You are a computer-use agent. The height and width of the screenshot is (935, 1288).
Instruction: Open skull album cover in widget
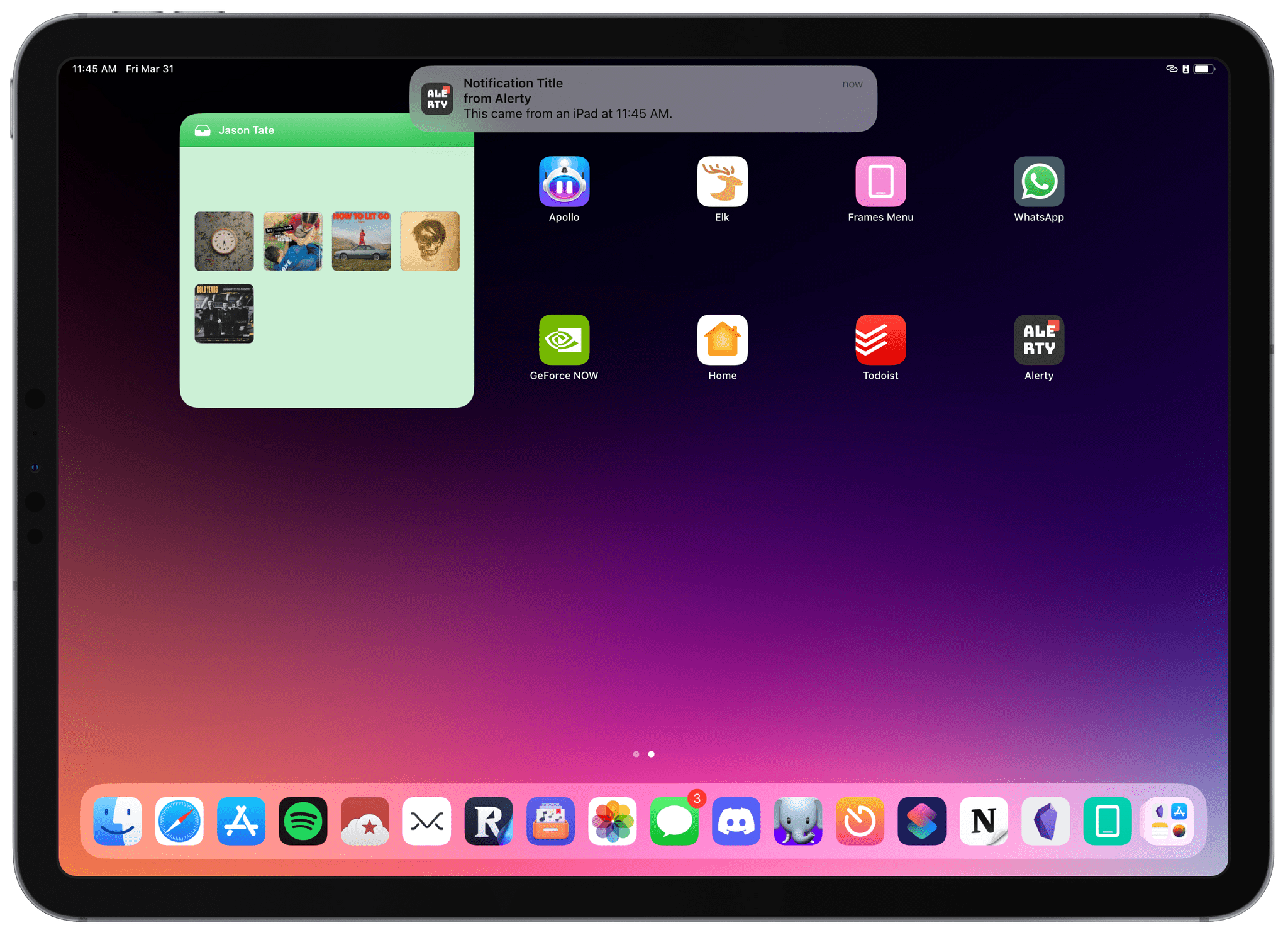[430, 241]
